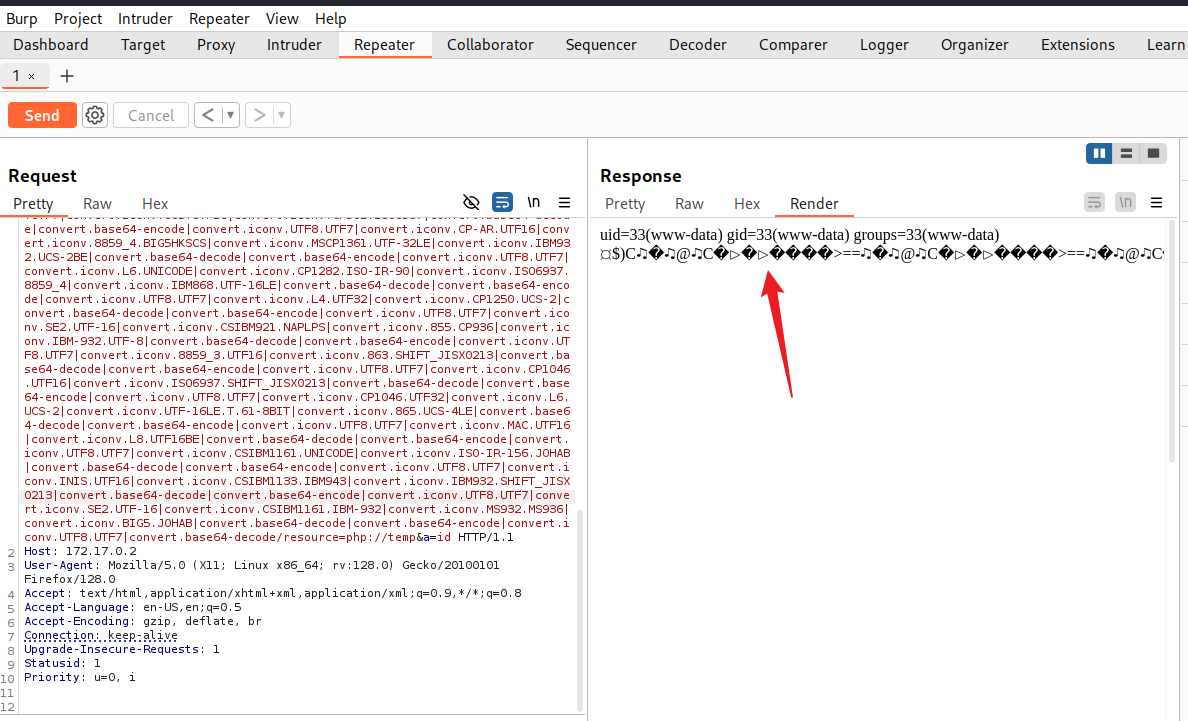Open request settings gear

[95, 115]
